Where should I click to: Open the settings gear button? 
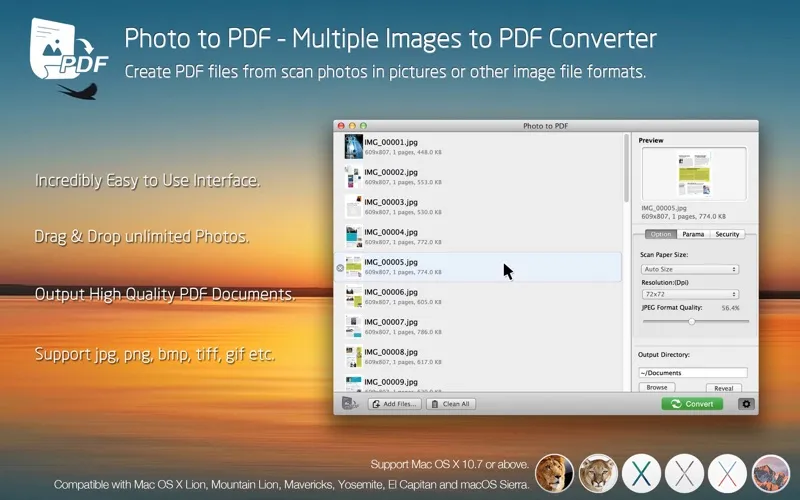[746, 404]
